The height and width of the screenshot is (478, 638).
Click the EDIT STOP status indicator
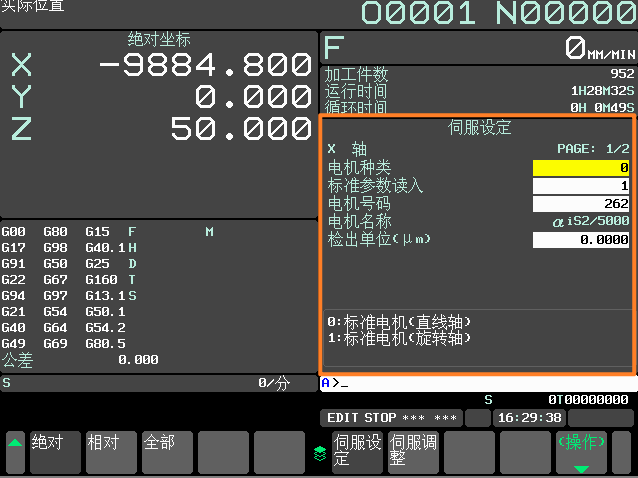(391, 417)
